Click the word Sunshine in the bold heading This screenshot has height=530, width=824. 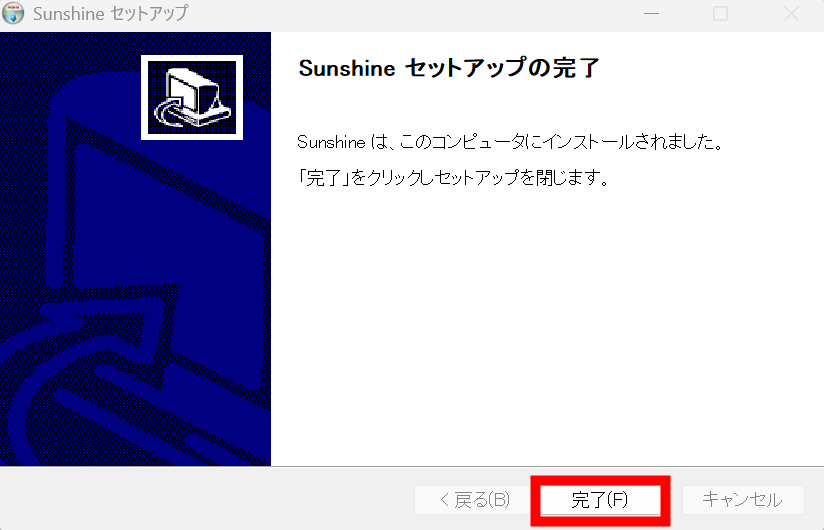click(347, 69)
